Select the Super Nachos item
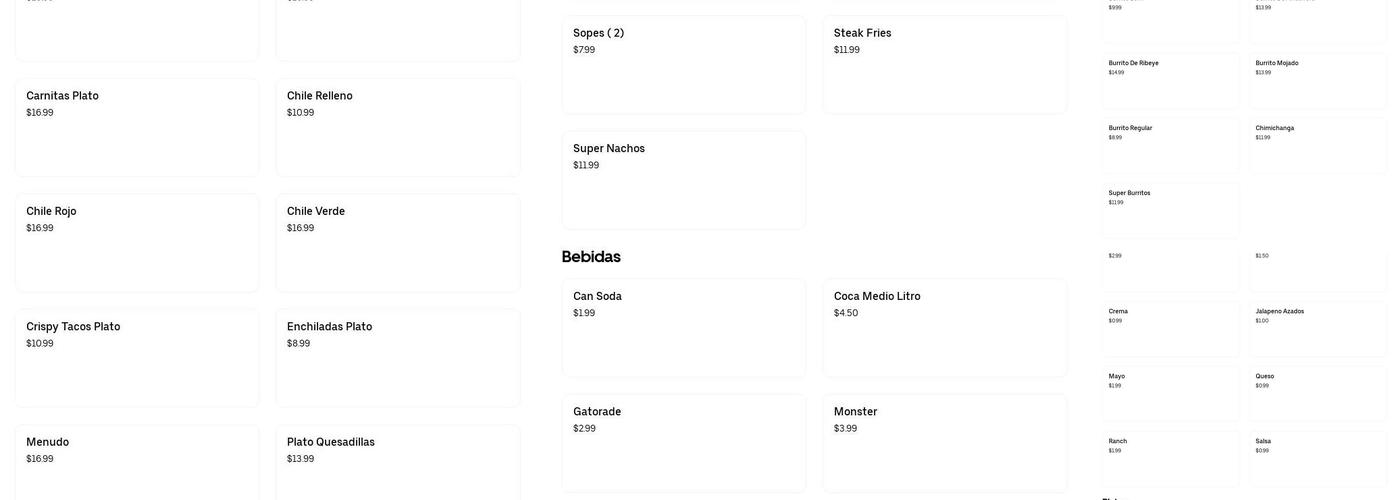The image size is (1400, 500). tap(684, 180)
